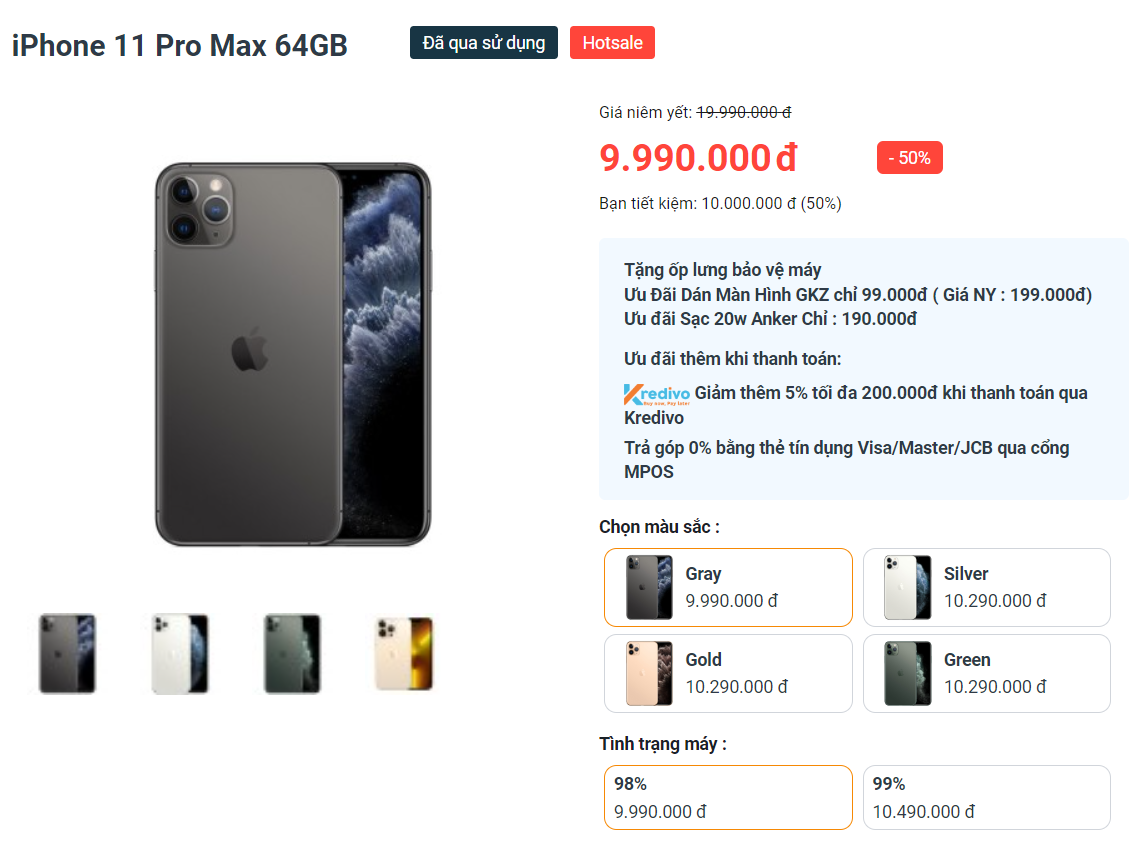Select the silver iPhone thumbnail below main image

[180, 653]
